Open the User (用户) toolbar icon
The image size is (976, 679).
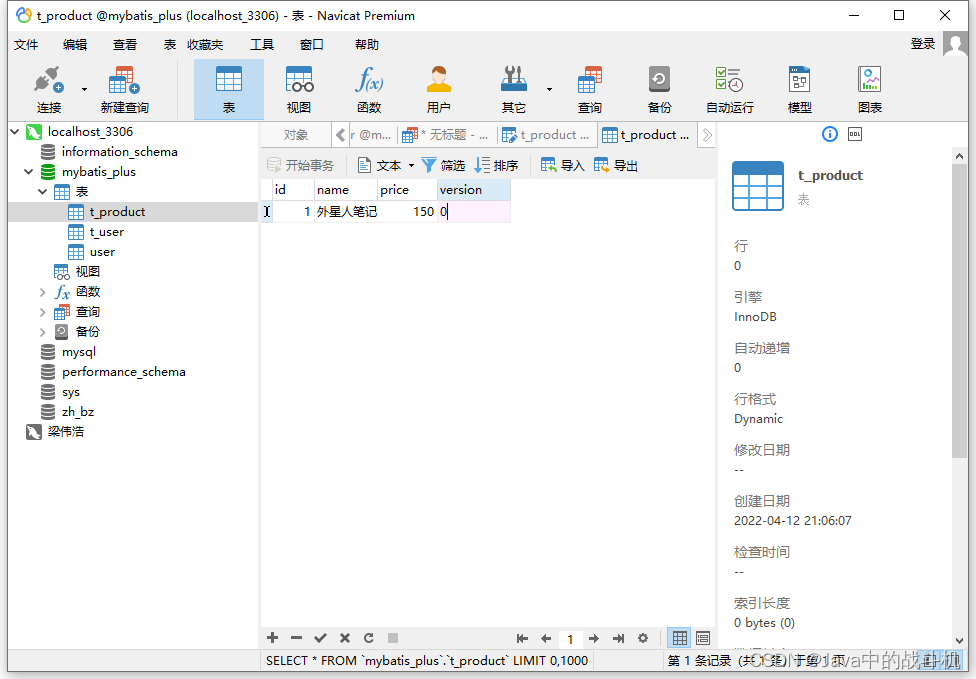pos(439,90)
